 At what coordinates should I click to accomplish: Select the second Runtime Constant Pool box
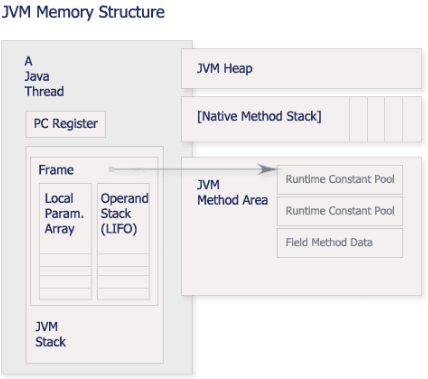tap(340, 211)
